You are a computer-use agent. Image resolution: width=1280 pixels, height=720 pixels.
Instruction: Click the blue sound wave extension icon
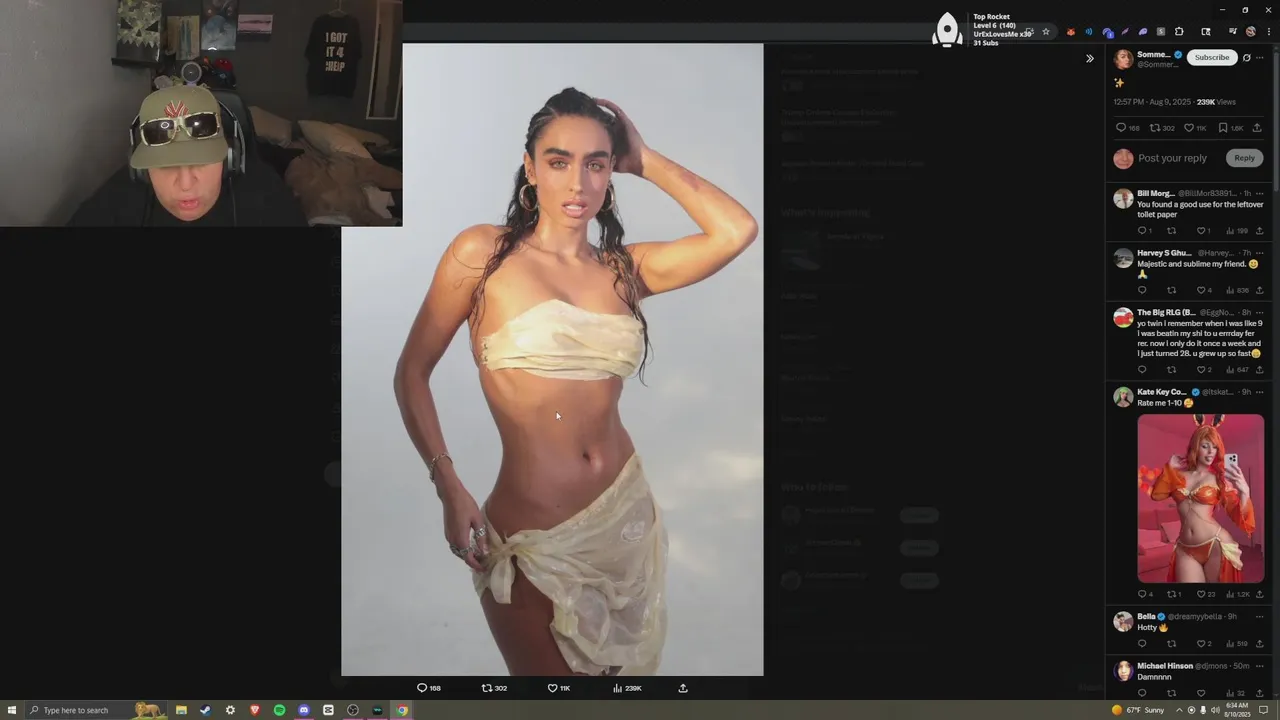click(x=1089, y=32)
